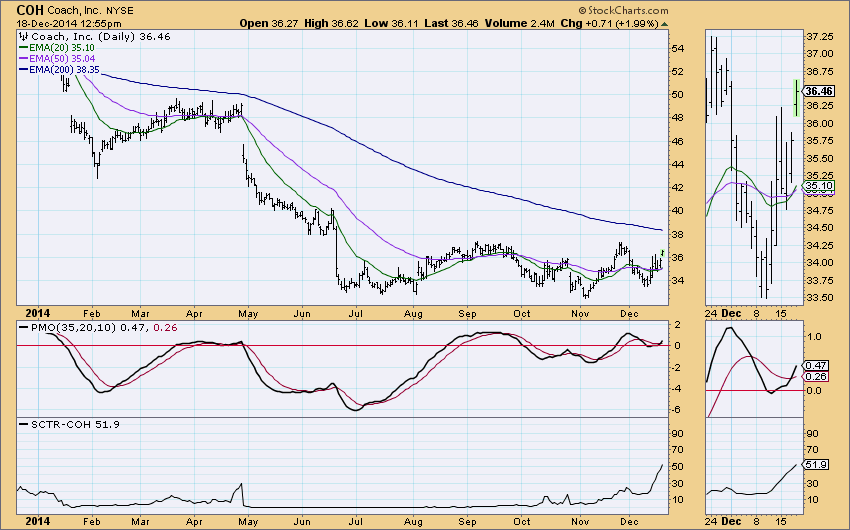This screenshot has width=850, height=530.
Task: Click the COH ticker symbol in header
Action: click(30, 9)
